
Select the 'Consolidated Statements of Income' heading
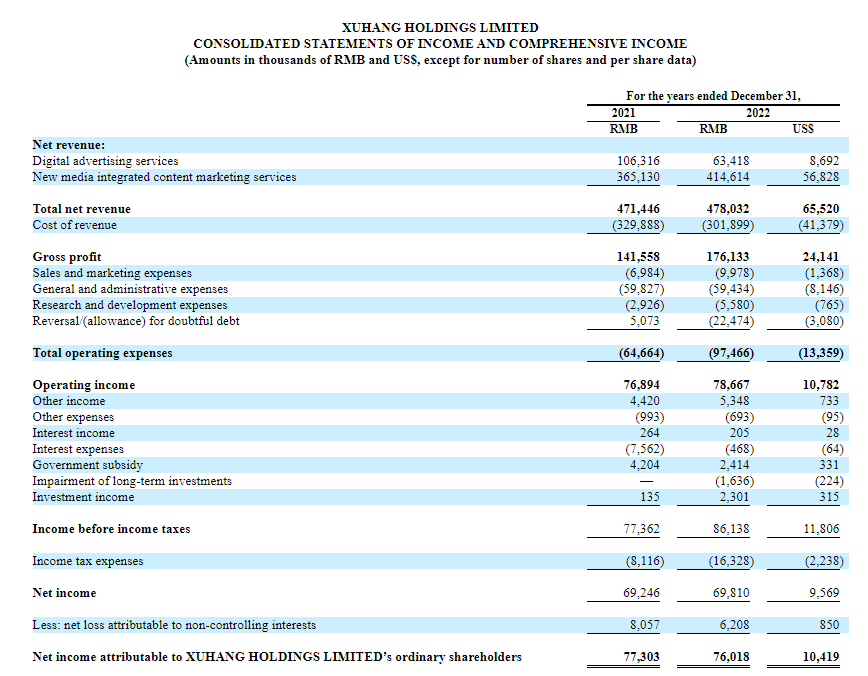440,44
